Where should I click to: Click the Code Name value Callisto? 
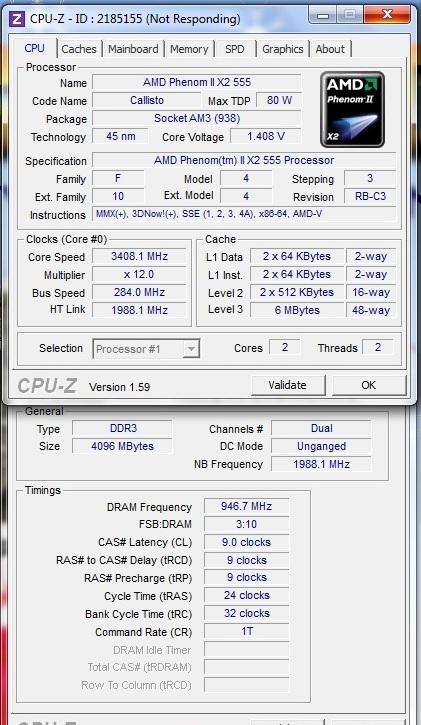pyautogui.click(x=146, y=100)
